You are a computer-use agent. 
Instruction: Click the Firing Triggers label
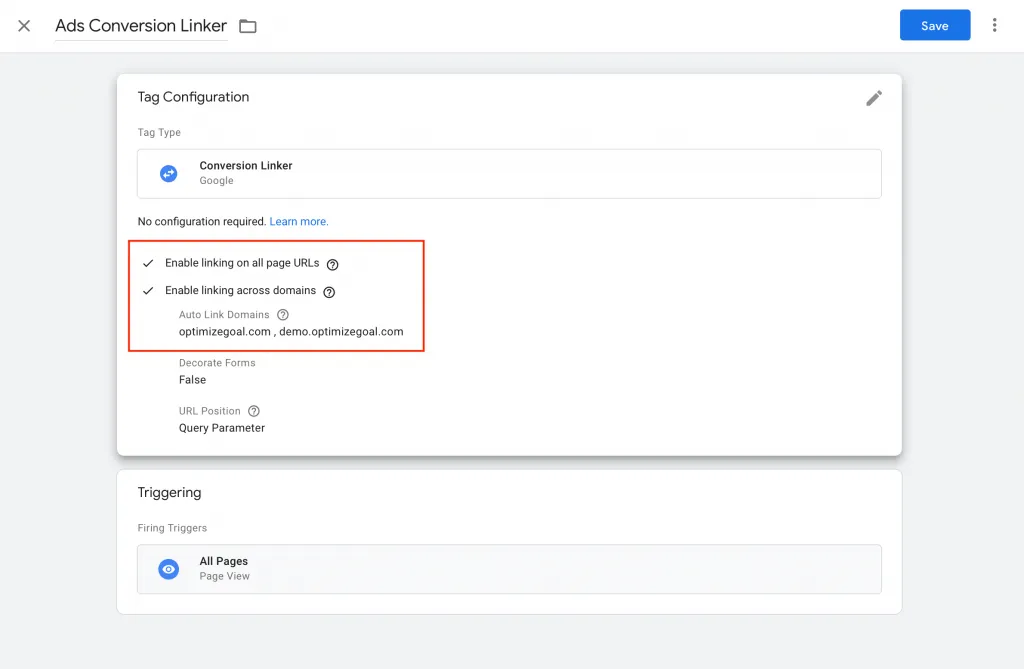pos(172,528)
